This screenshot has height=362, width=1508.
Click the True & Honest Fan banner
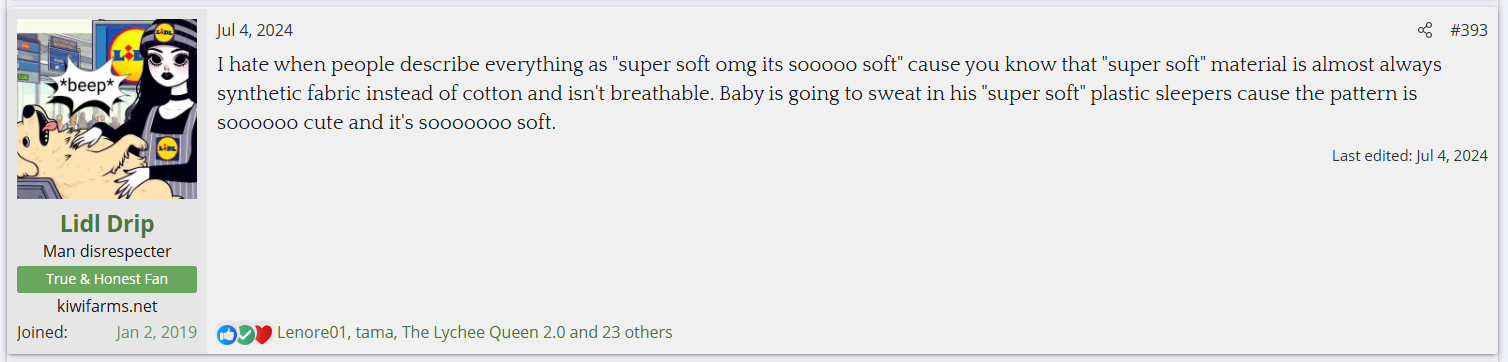[107, 279]
